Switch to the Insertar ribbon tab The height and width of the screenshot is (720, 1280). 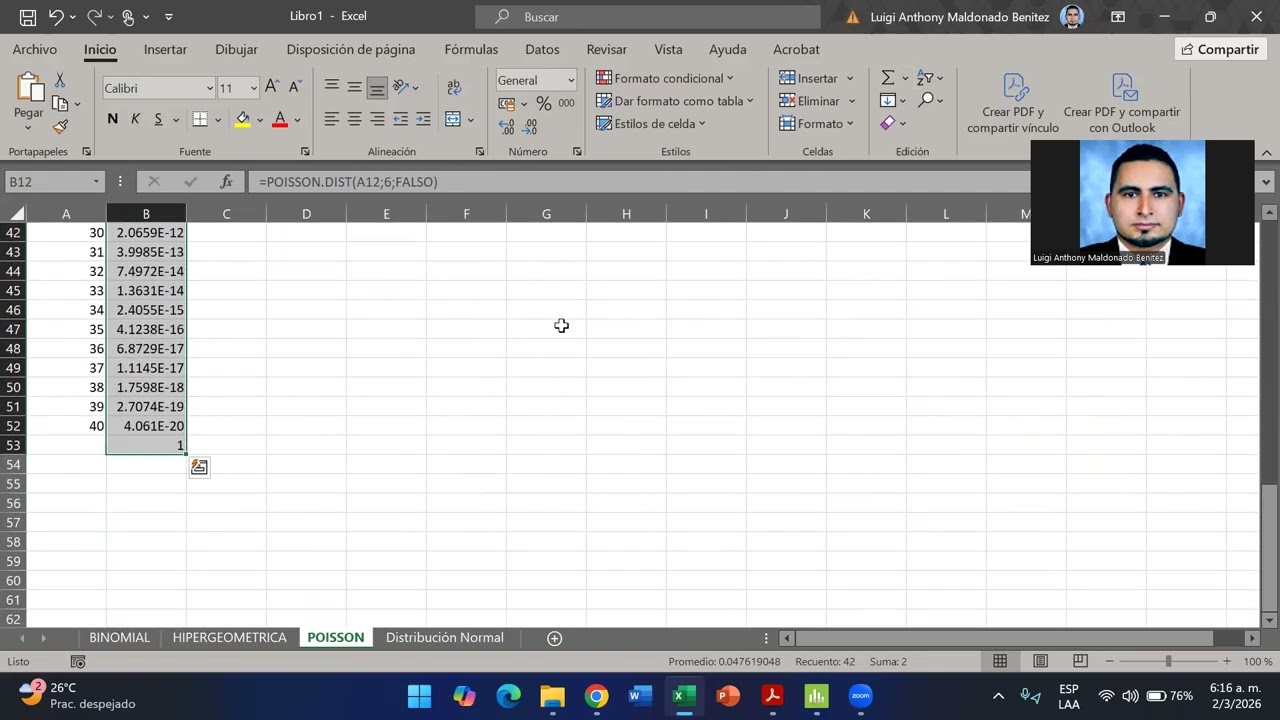tap(165, 49)
